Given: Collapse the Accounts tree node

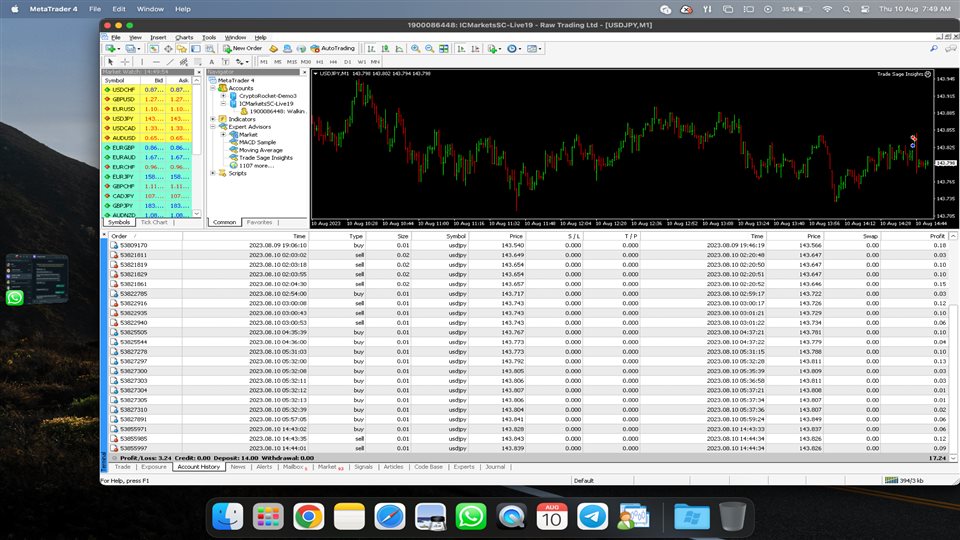Looking at the screenshot, I should [213, 88].
